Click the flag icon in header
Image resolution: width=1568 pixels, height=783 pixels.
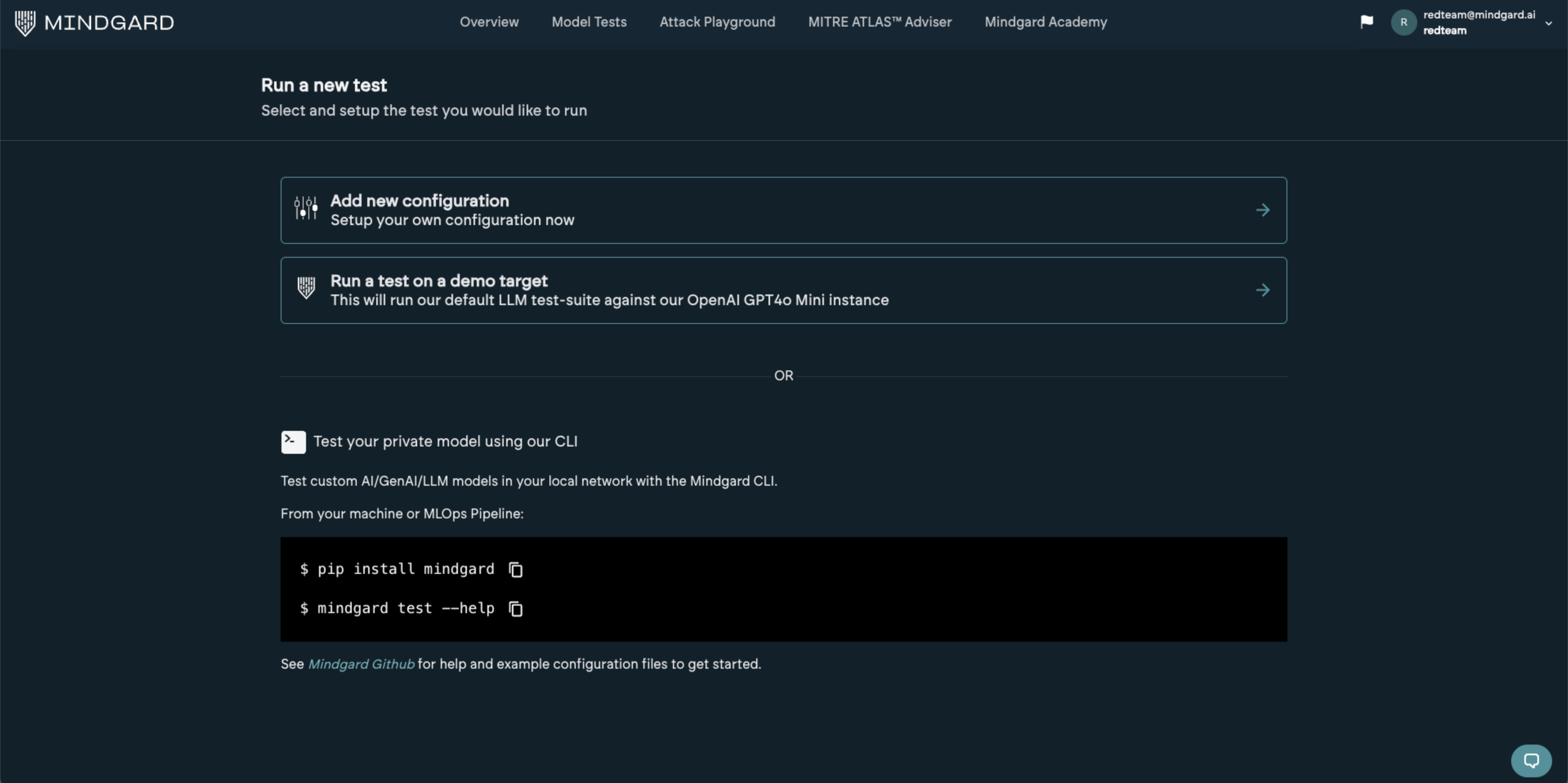point(1367,22)
